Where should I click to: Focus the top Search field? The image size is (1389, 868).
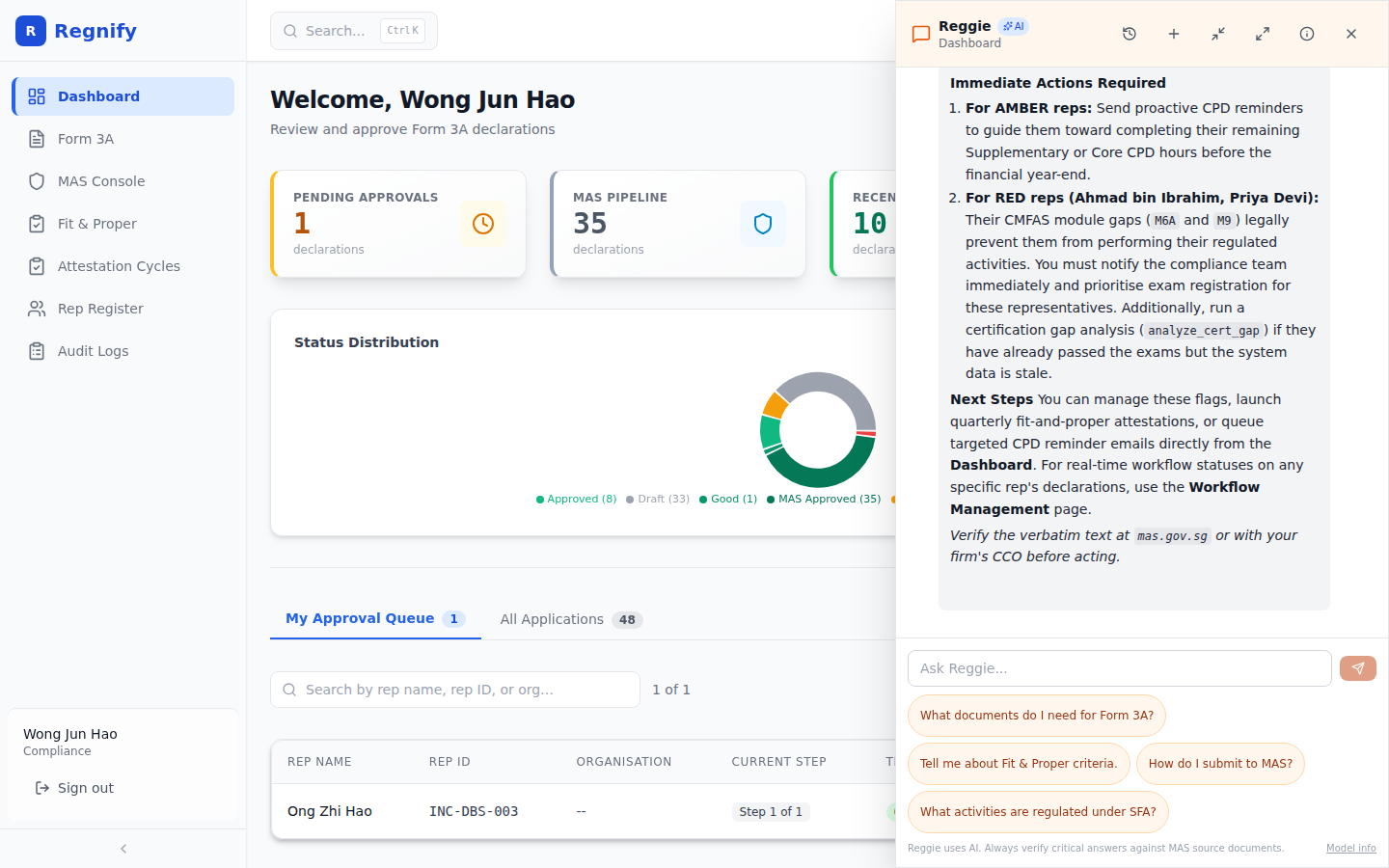(354, 31)
